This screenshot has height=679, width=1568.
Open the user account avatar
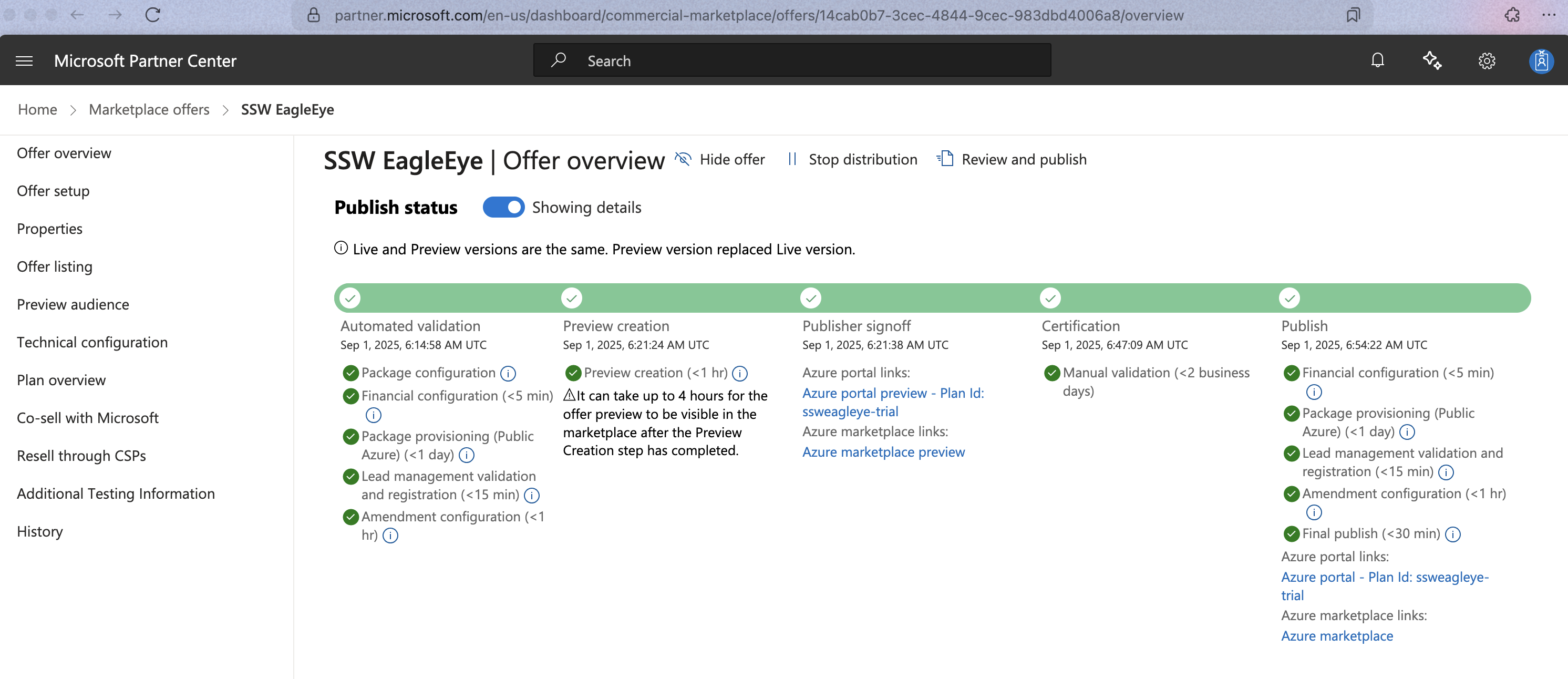coord(1541,61)
